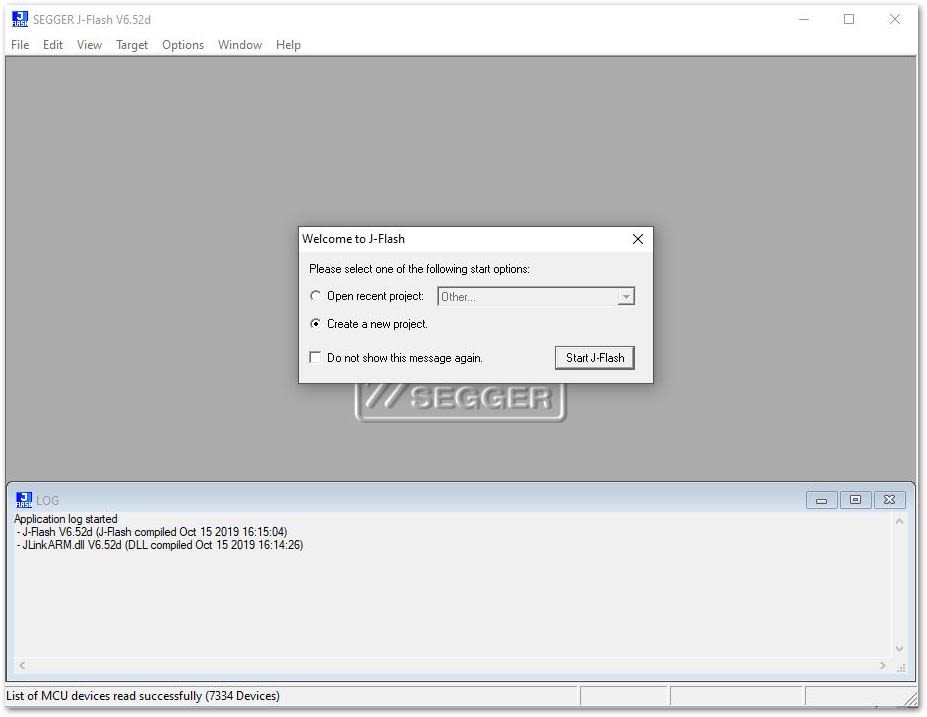Select the Open recent project radio button
This screenshot has height=717, width=927.
(x=316, y=296)
